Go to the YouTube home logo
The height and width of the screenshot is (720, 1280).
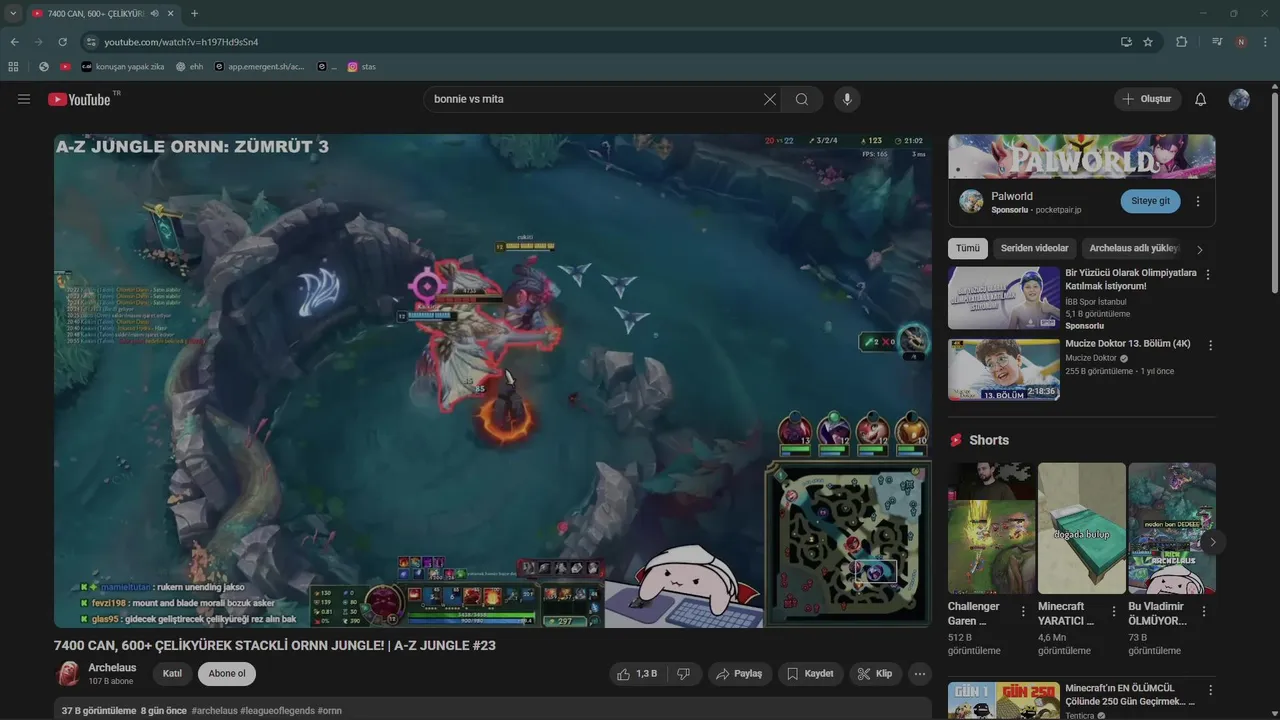point(79,99)
